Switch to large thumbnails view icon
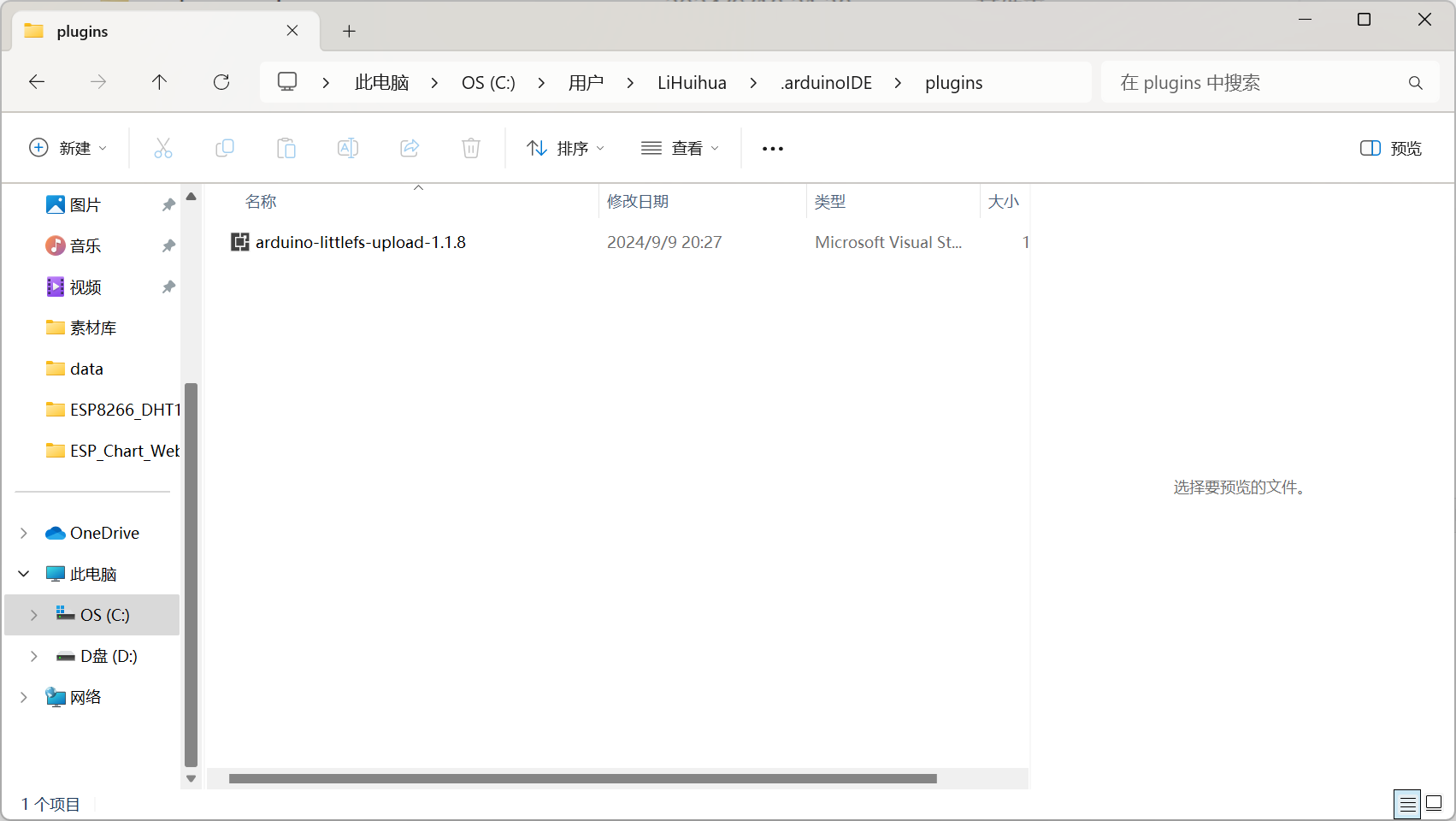This screenshot has height=821, width=1456. pyautogui.click(x=1435, y=804)
